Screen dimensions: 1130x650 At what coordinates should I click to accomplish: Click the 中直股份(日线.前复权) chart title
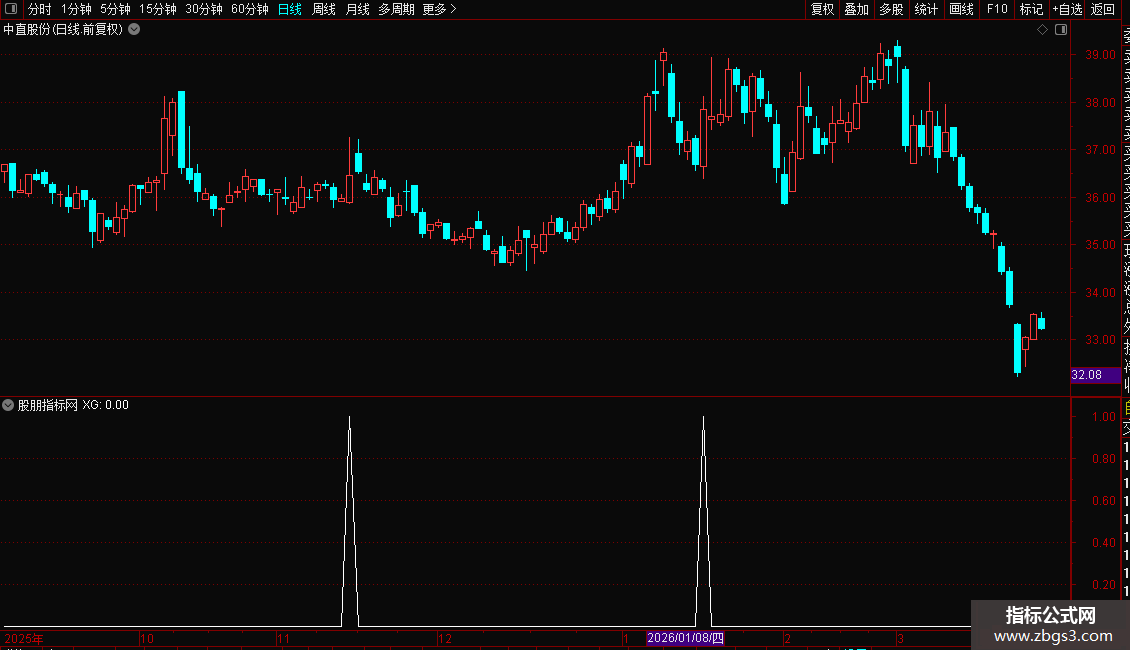click(63, 30)
